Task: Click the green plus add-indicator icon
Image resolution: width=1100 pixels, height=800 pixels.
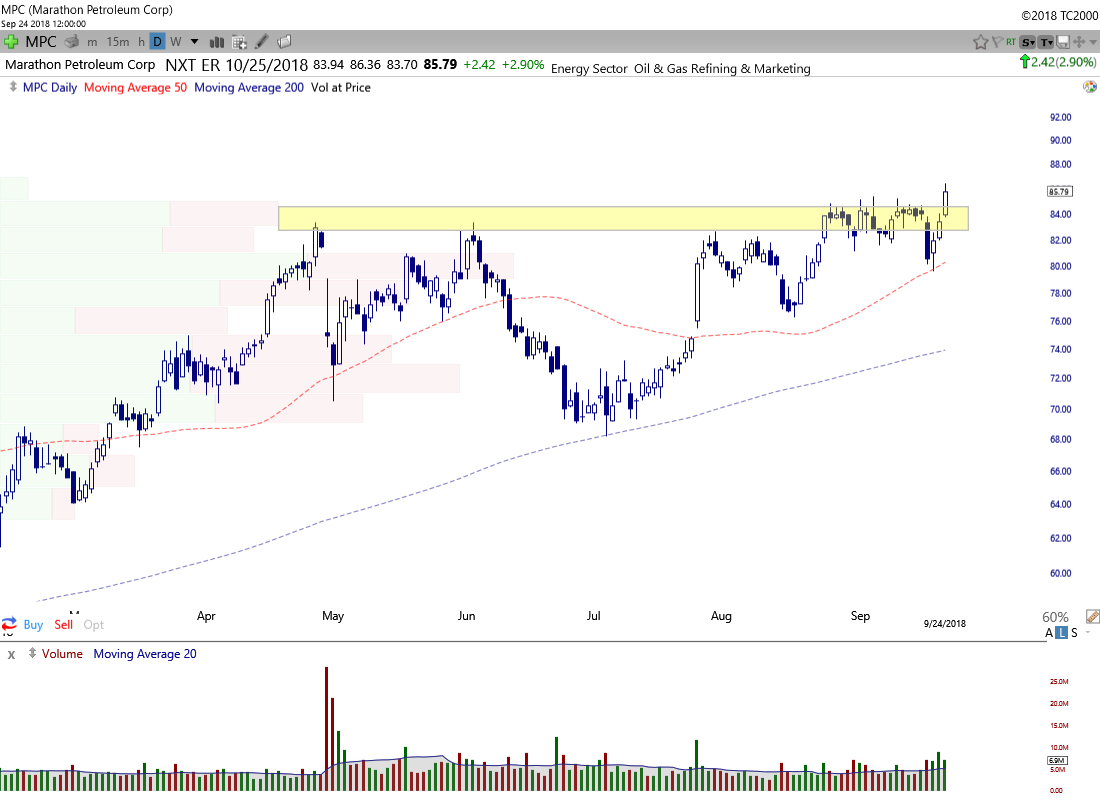Action: coord(11,42)
